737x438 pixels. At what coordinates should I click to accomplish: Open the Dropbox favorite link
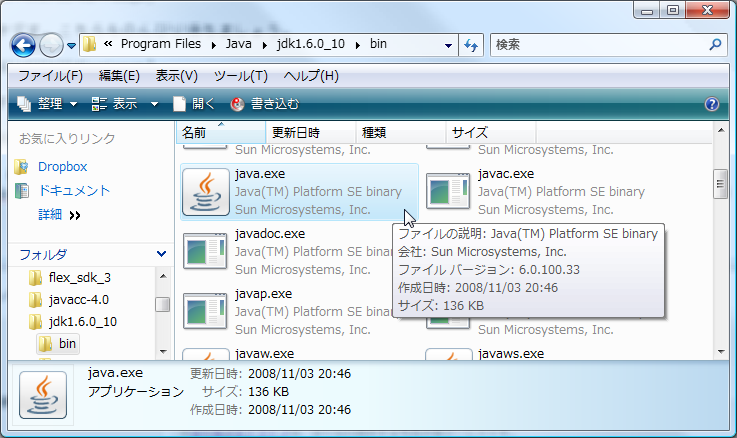63,166
